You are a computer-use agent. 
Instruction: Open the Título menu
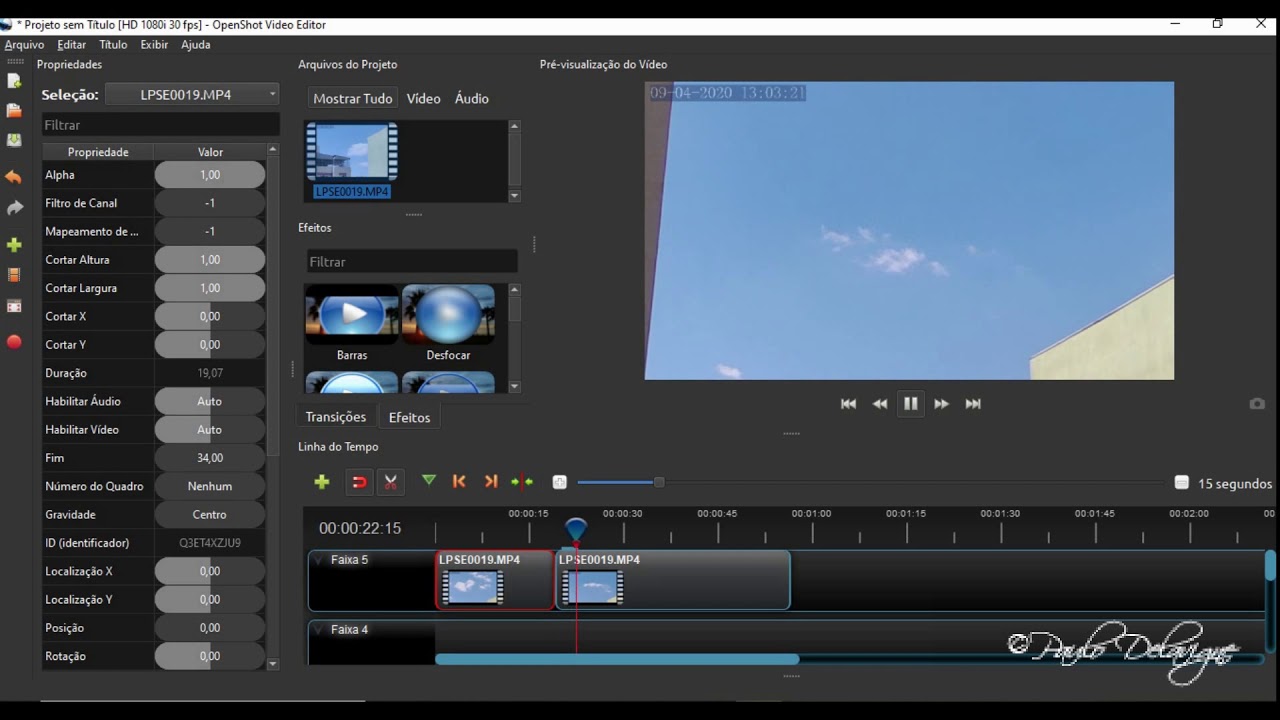[113, 44]
